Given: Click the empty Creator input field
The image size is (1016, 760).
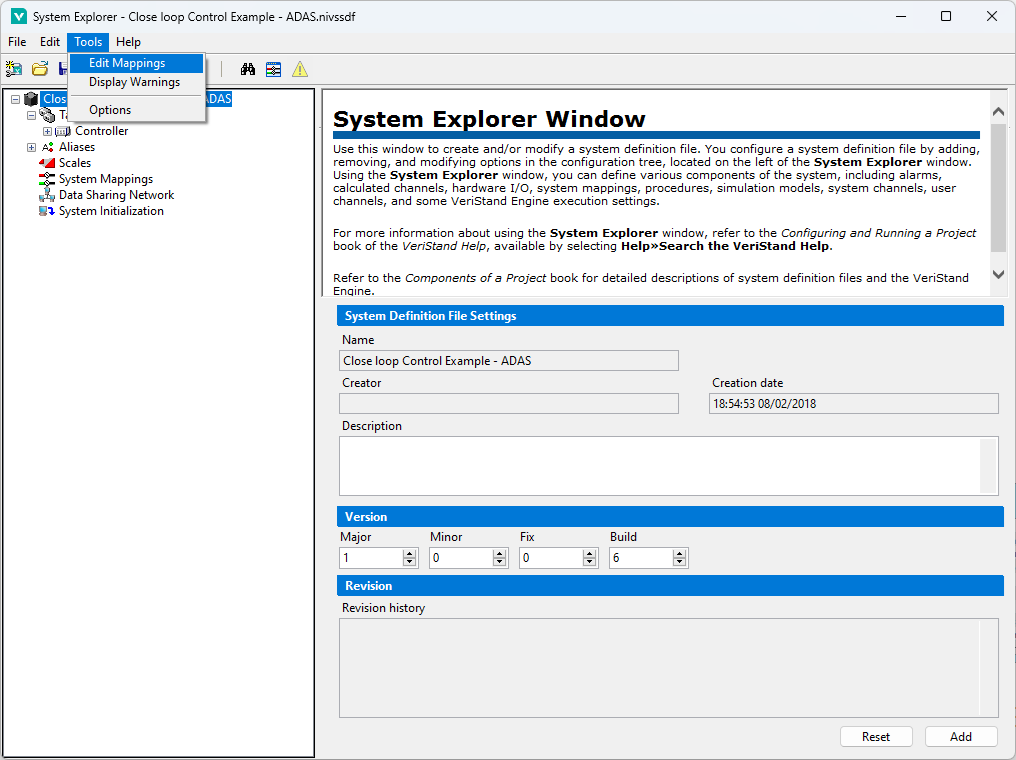Looking at the screenshot, I should pos(509,404).
